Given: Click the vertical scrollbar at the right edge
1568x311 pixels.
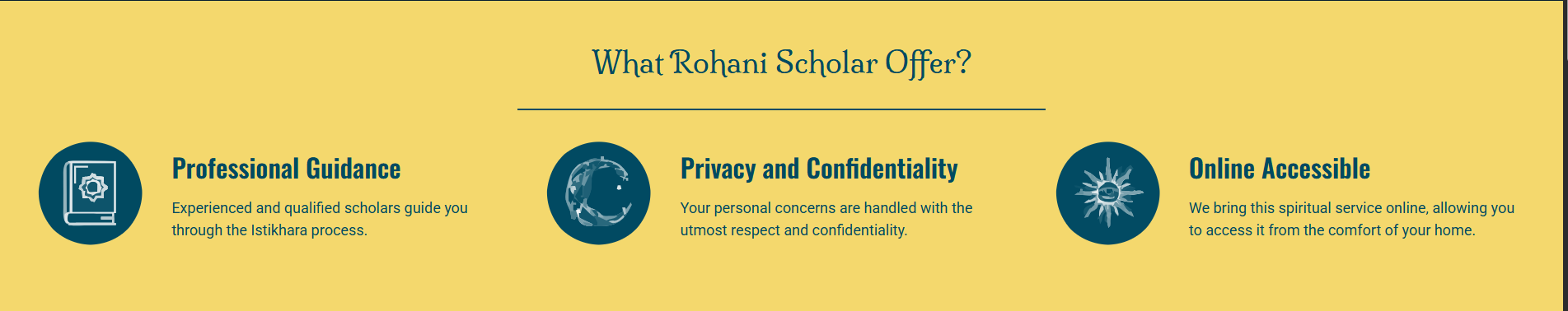Looking at the screenshot, I should coord(1565,155).
